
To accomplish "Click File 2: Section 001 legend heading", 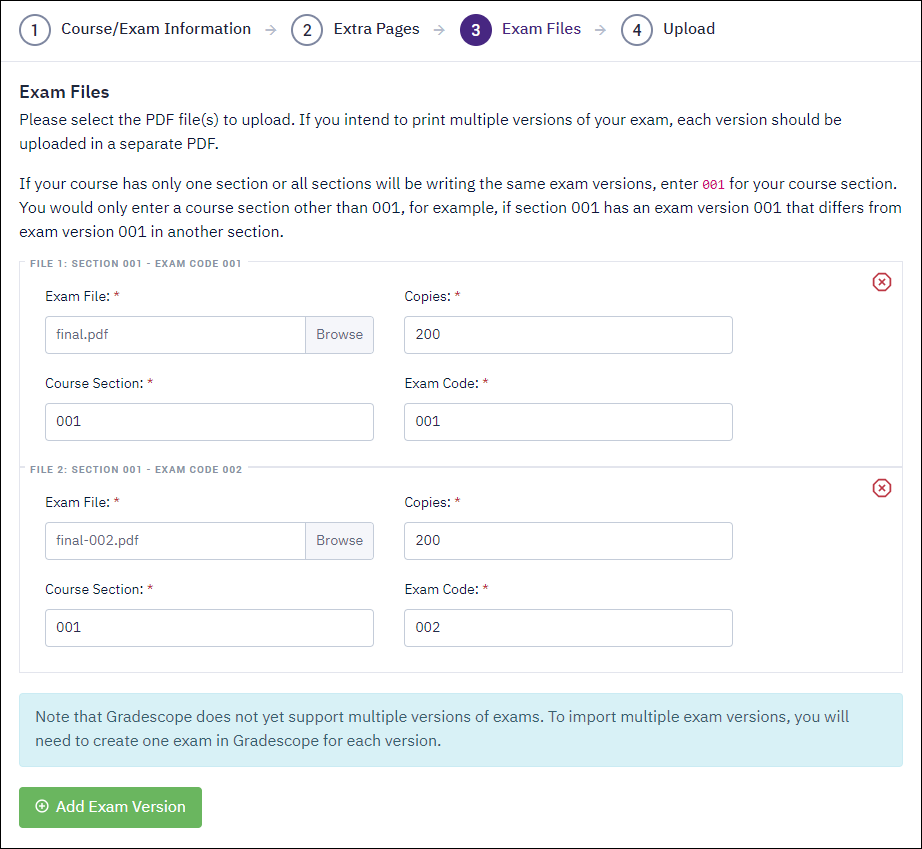I will (x=136, y=469).
